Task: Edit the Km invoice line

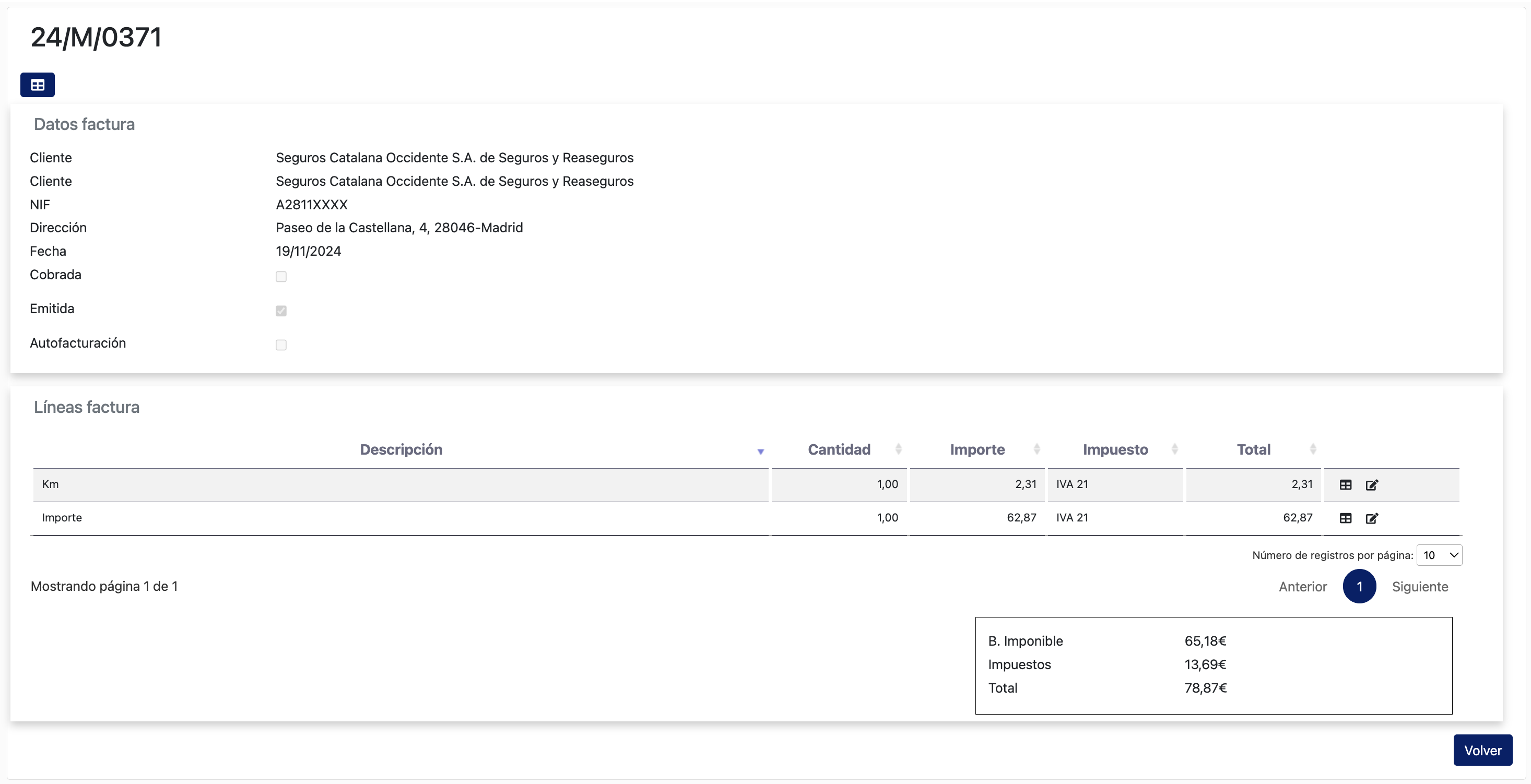Action: click(x=1372, y=485)
